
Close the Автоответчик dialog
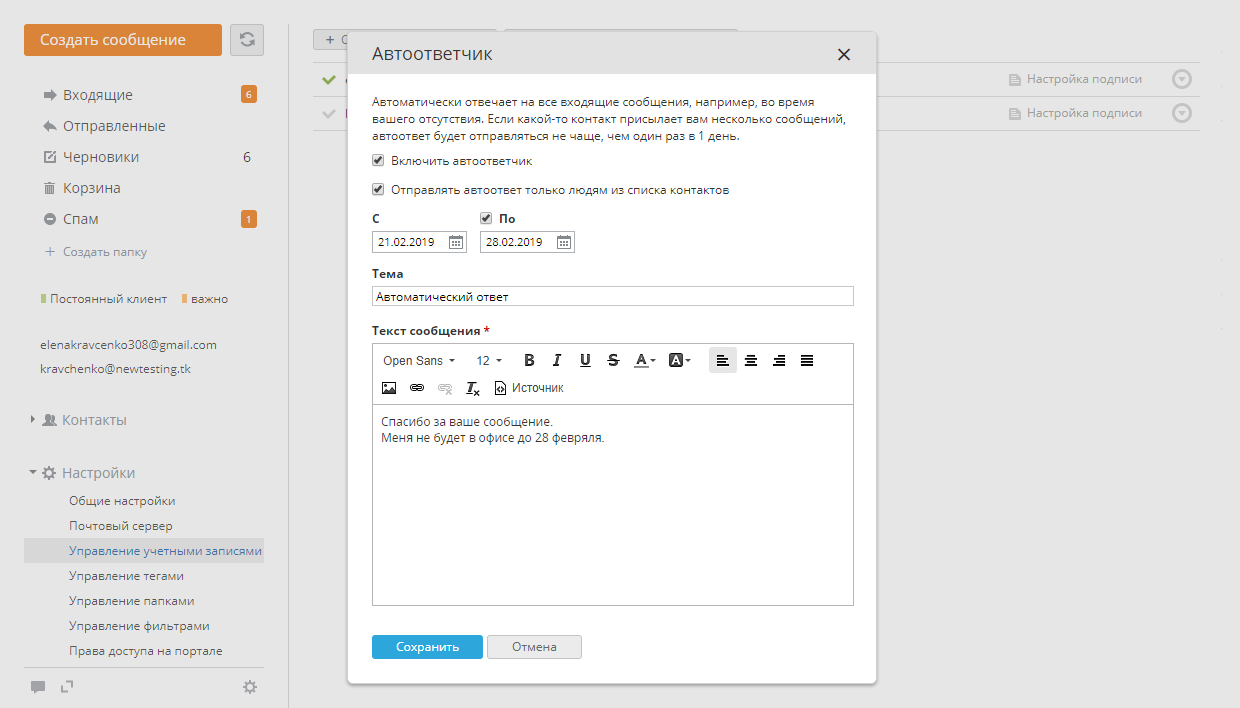pos(844,54)
